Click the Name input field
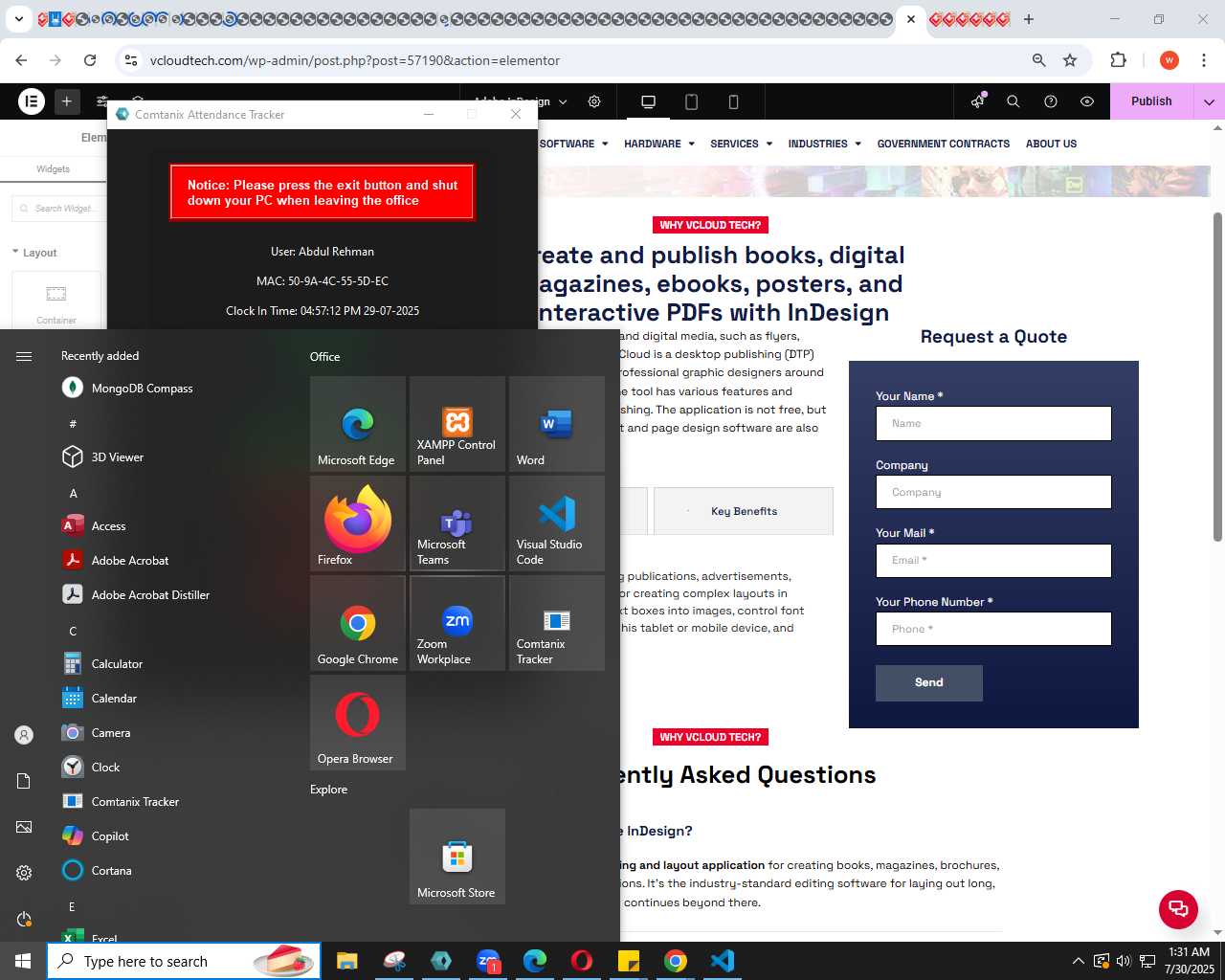 [993, 423]
